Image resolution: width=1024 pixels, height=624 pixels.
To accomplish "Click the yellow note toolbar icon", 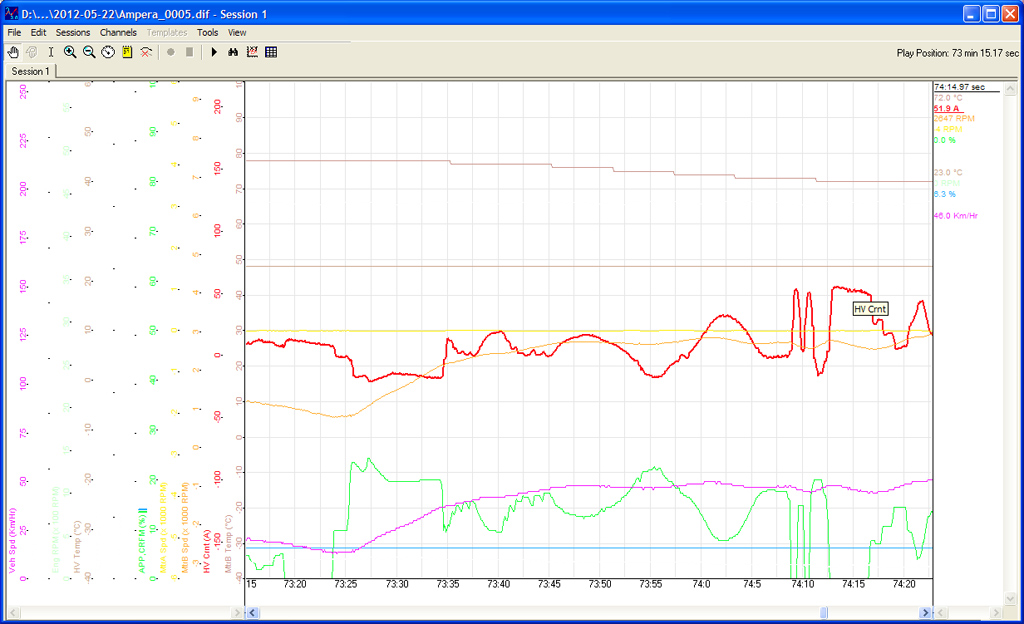I will tap(127, 52).
